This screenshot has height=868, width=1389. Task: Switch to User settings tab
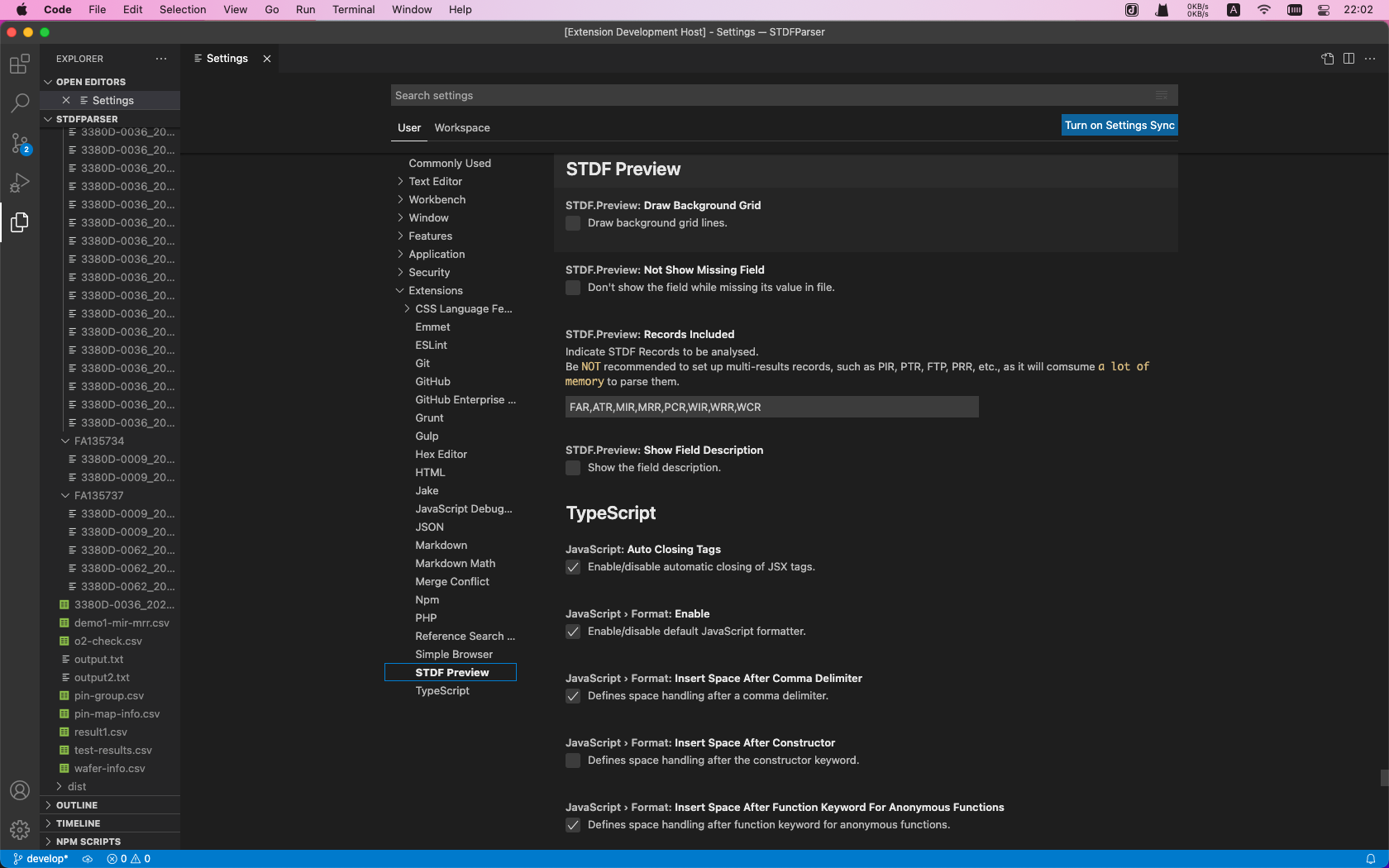coord(409,128)
